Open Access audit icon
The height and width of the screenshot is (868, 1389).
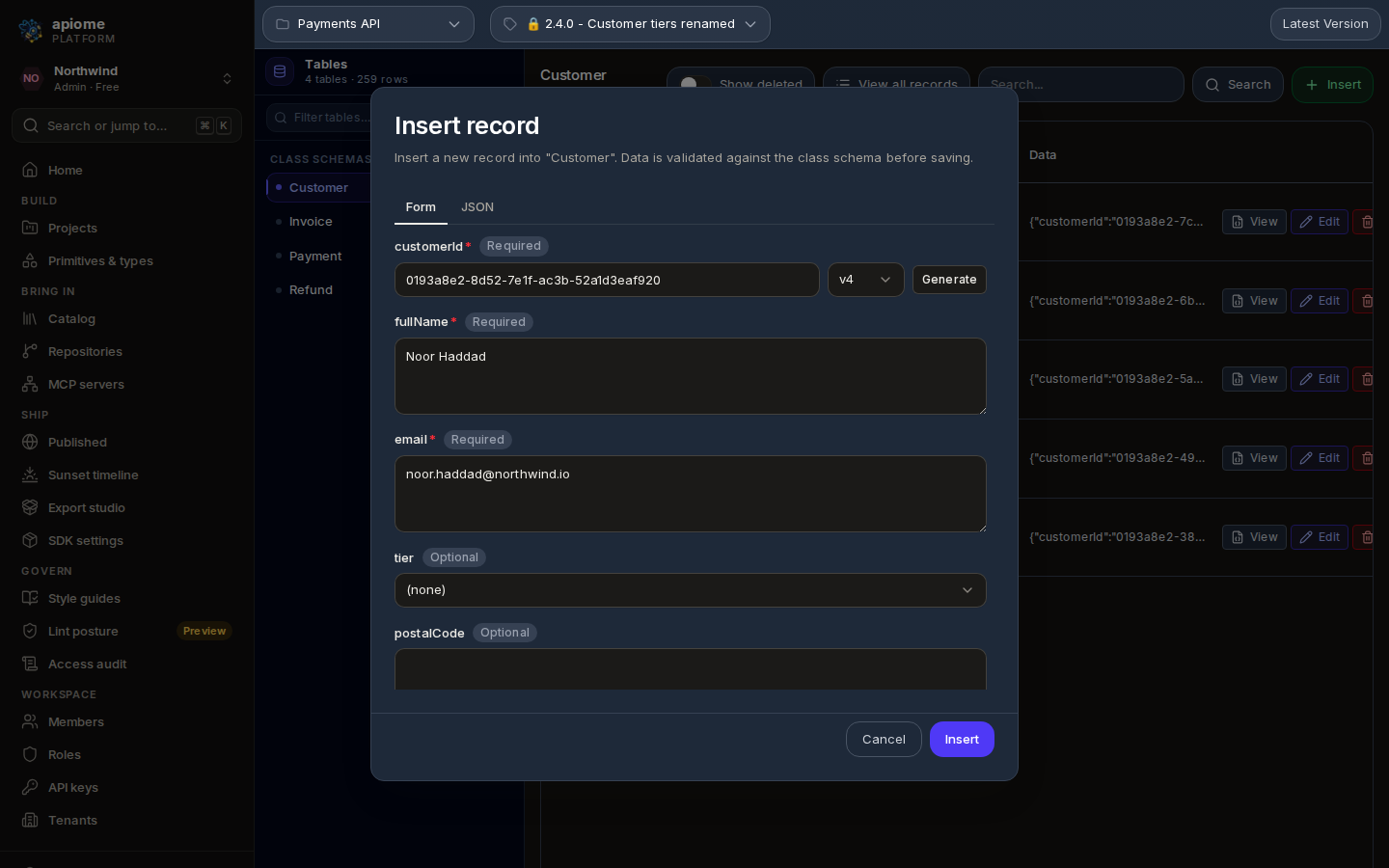30,664
